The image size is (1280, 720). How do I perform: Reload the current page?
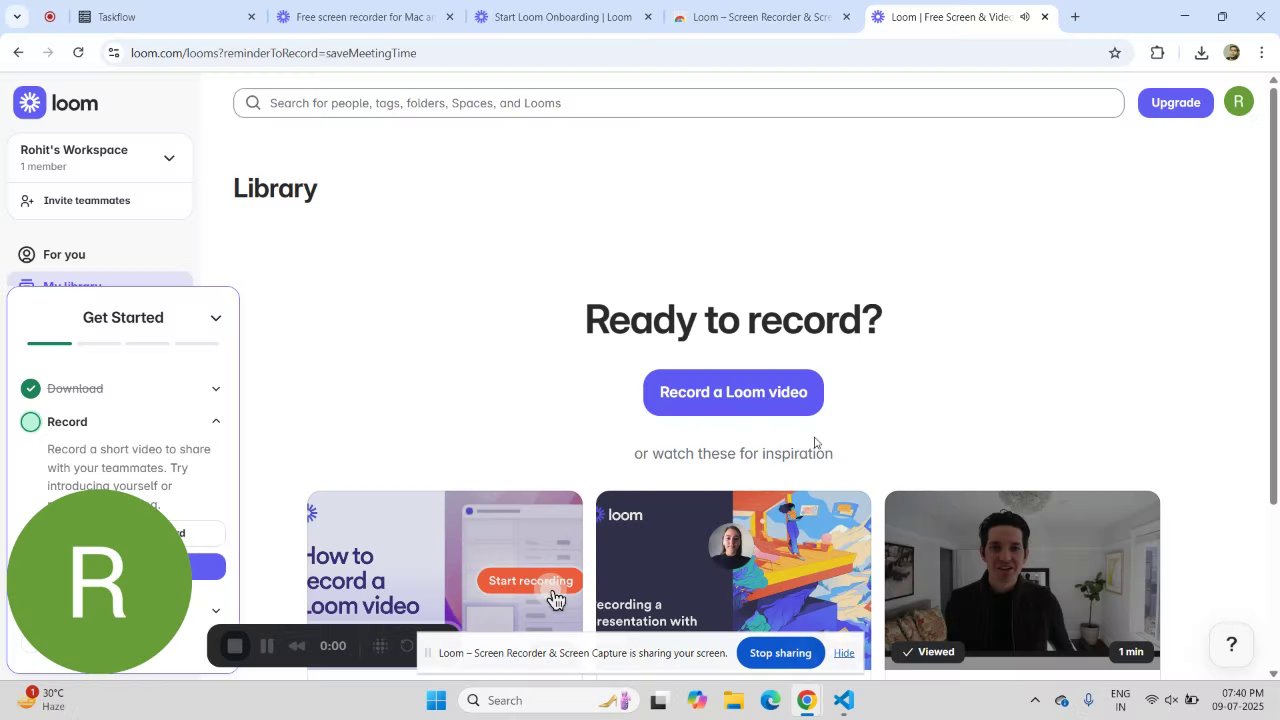tap(78, 53)
